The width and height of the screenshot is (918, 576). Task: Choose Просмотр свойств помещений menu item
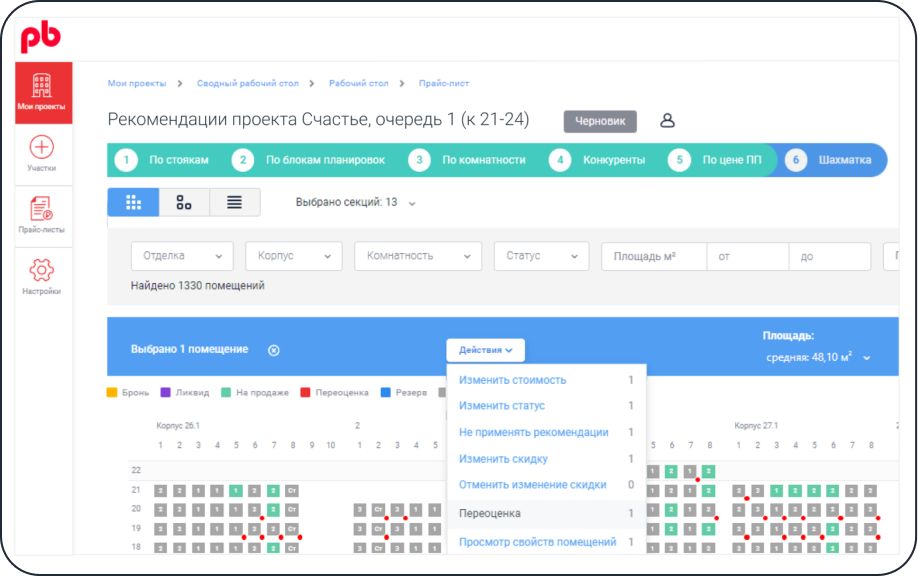pos(546,542)
